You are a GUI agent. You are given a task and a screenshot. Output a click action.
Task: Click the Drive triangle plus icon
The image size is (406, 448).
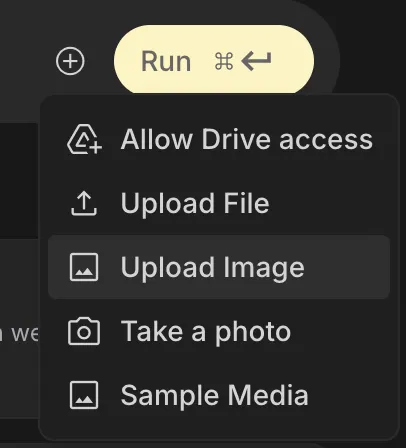point(84,139)
